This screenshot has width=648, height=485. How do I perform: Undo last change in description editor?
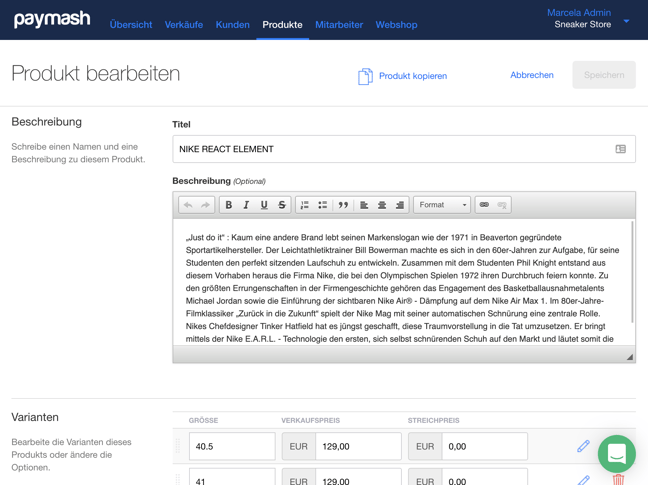[188, 205]
